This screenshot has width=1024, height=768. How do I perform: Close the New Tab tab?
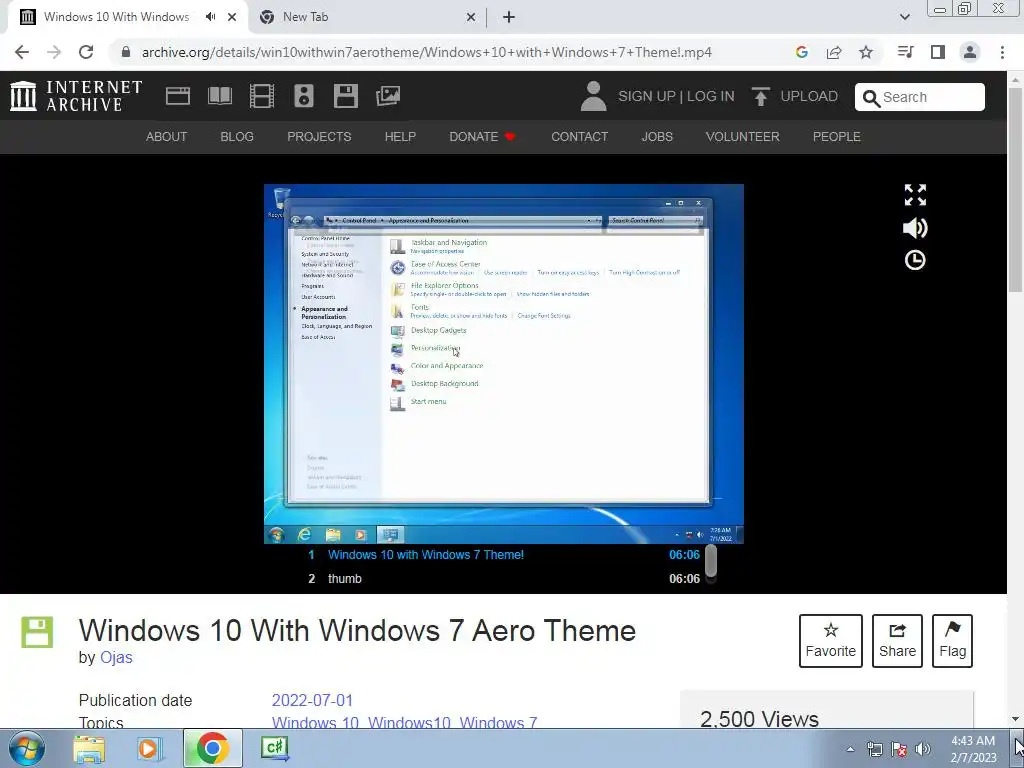[471, 17]
